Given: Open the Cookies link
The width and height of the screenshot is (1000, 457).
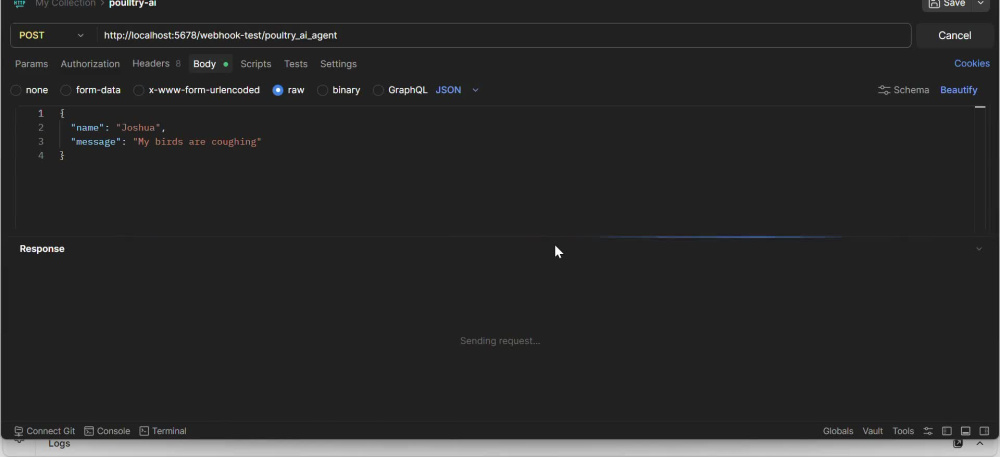Looking at the screenshot, I should click(x=971, y=64).
